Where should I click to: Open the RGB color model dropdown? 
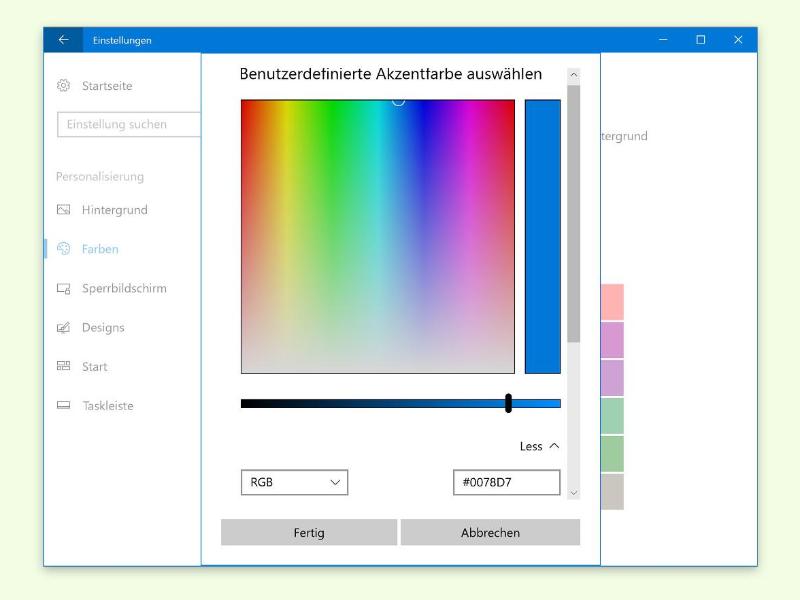coord(294,482)
